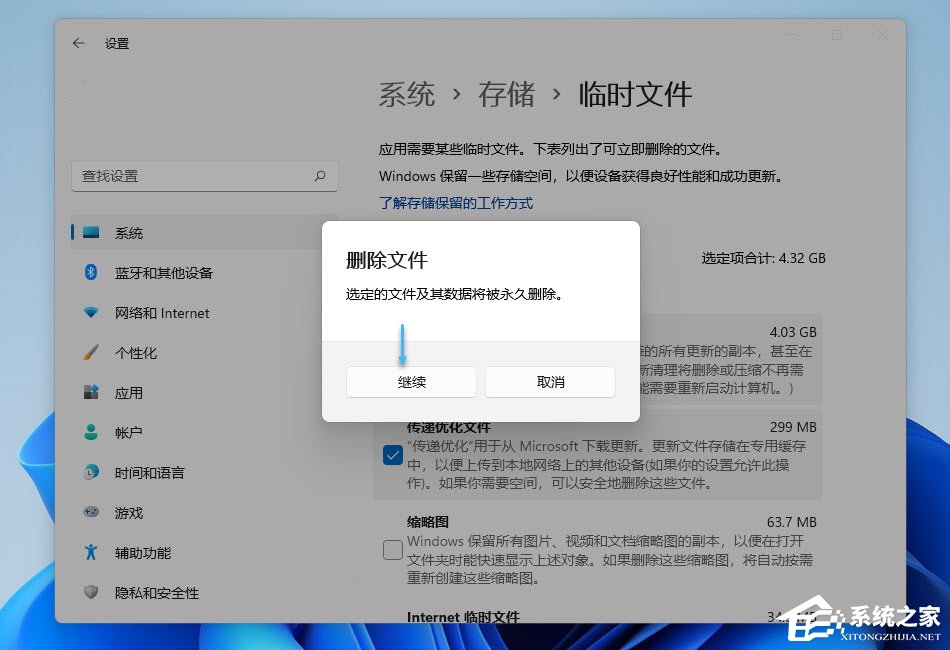The height and width of the screenshot is (650, 950).
Task: Select the 网络和 Internet Wi-Fi icon
Action: tap(93, 312)
